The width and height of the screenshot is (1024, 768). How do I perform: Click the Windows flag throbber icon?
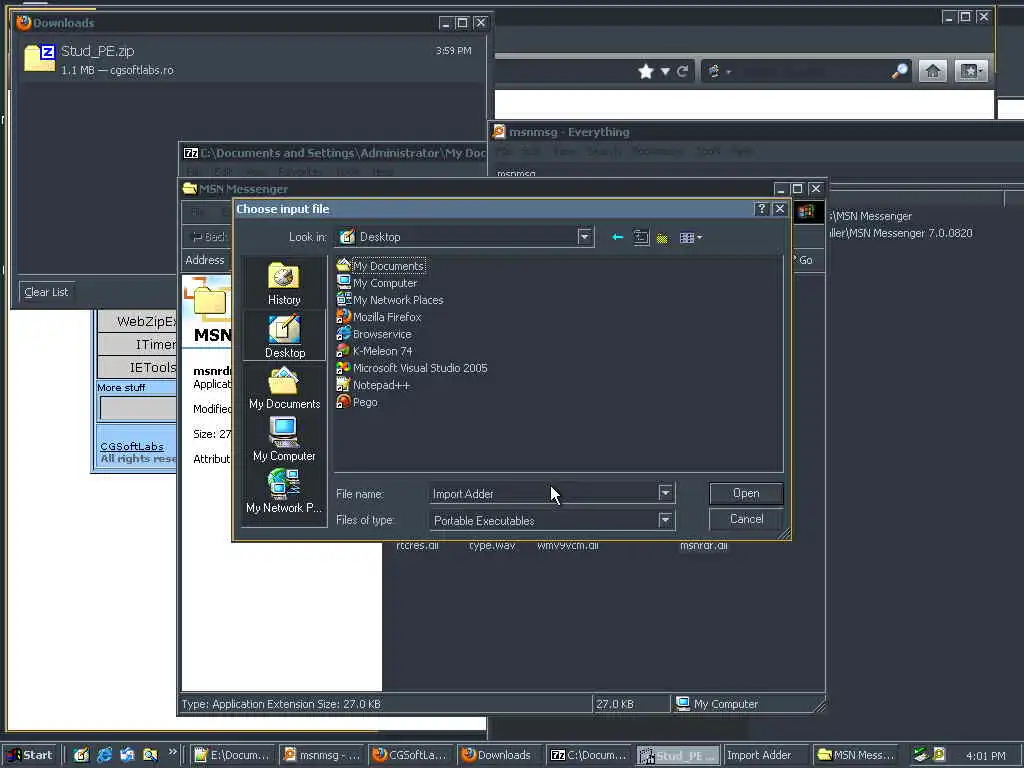807,211
